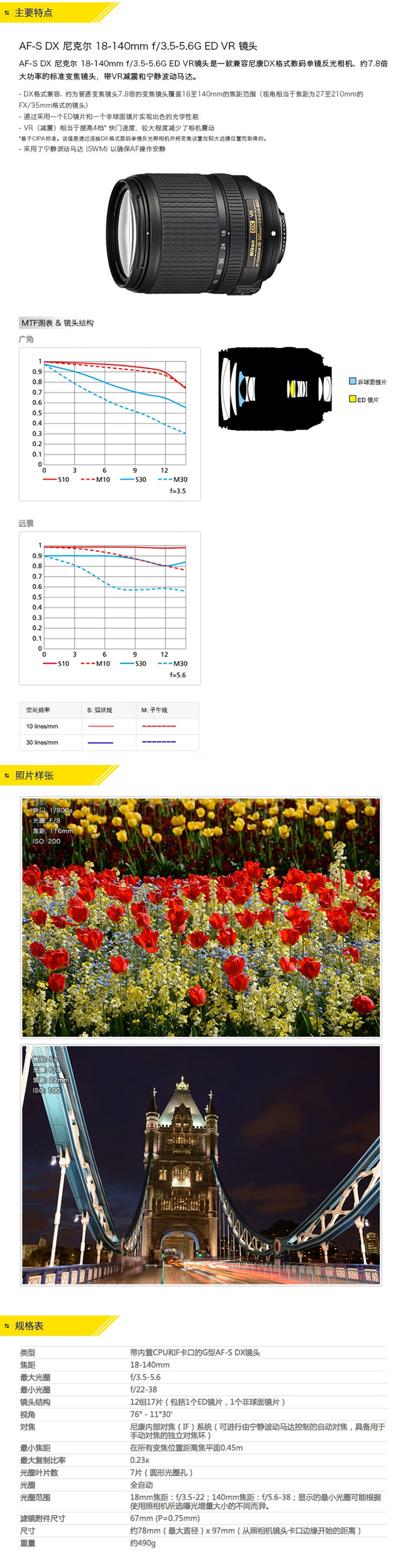Click the spec value 0.23x

(x=140, y=1460)
